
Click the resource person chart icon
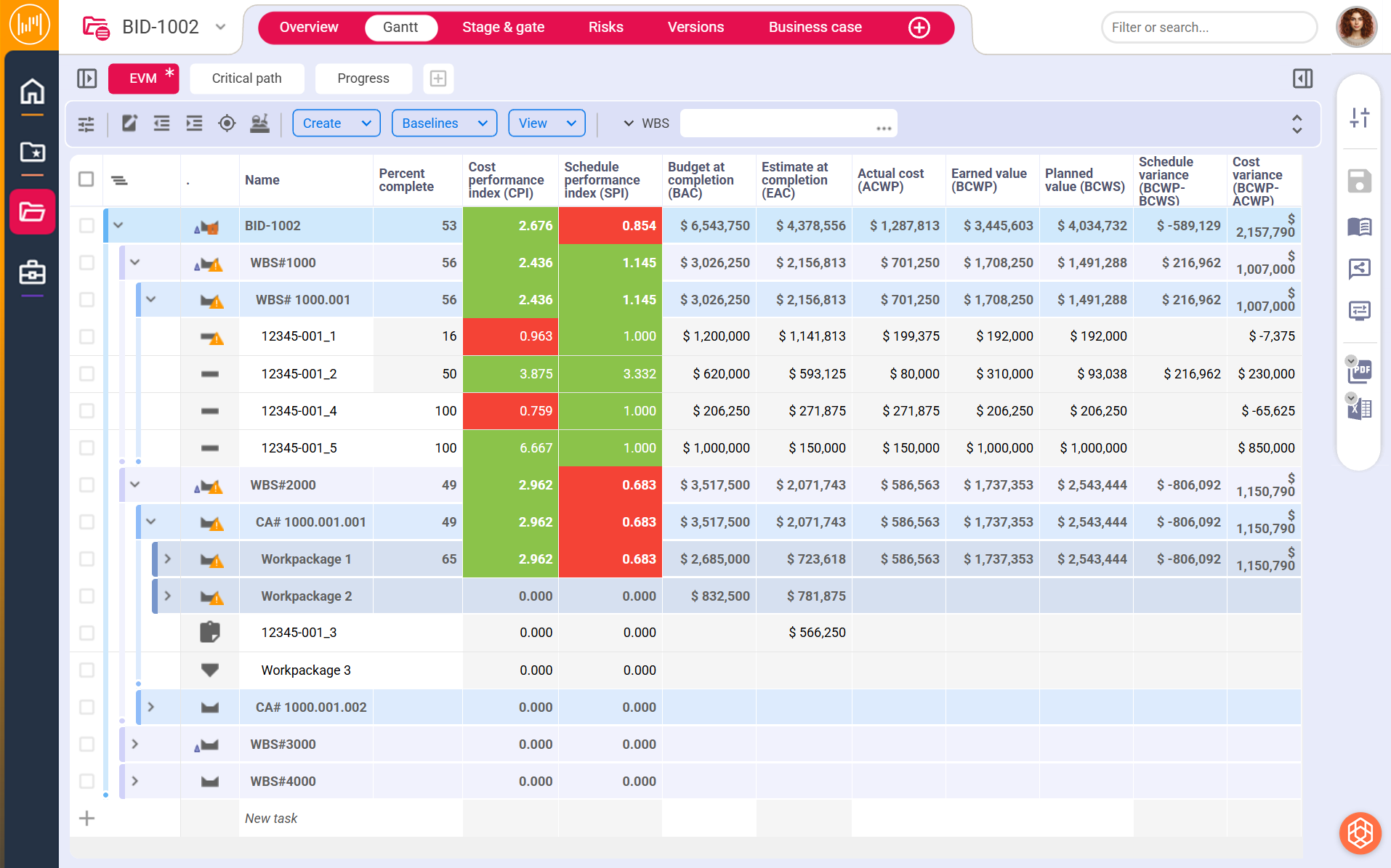pos(259,123)
